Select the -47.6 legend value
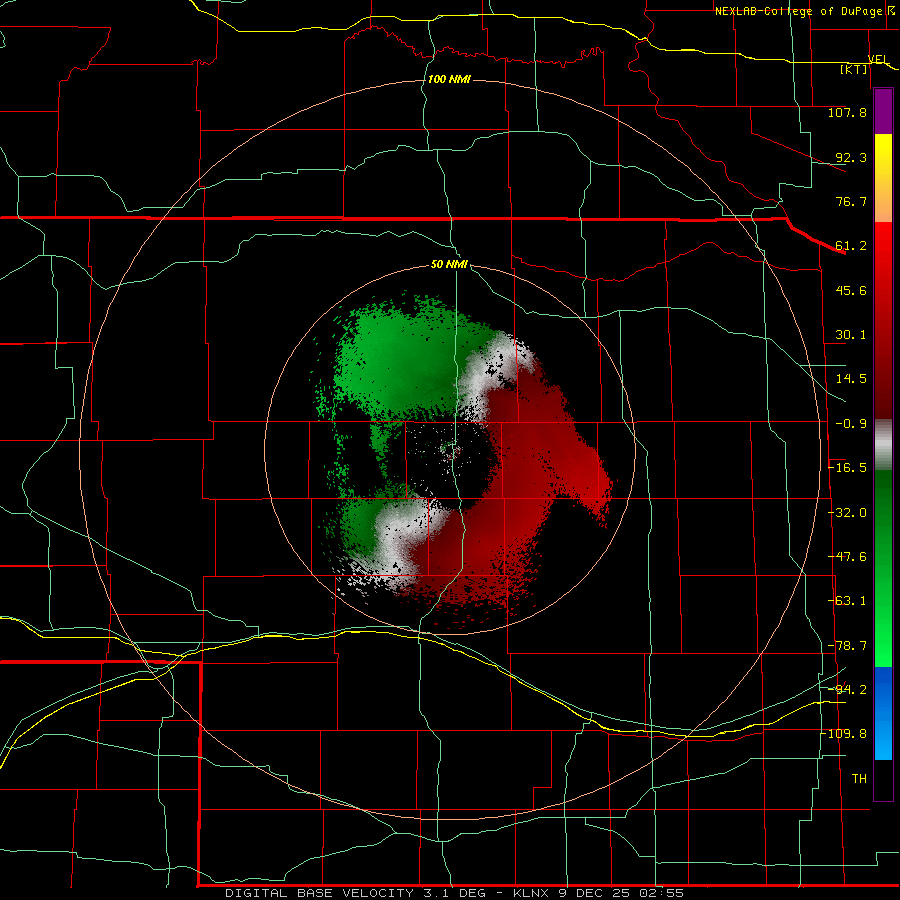This screenshot has width=900, height=900. click(847, 557)
